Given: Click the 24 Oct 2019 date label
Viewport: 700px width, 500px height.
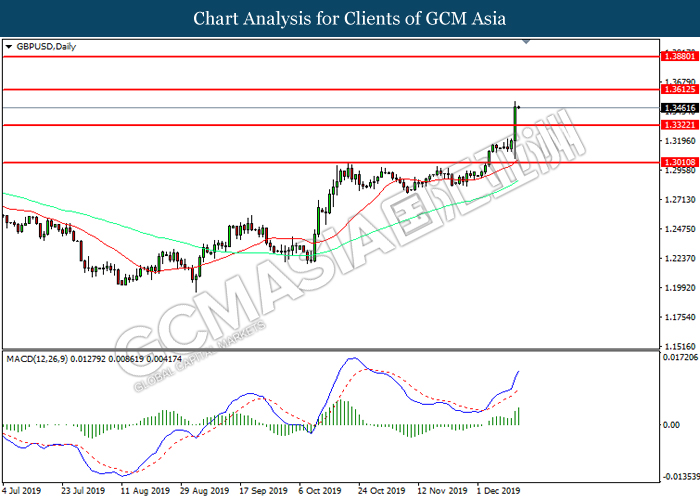Looking at the screenshot, I should [381, 491].
